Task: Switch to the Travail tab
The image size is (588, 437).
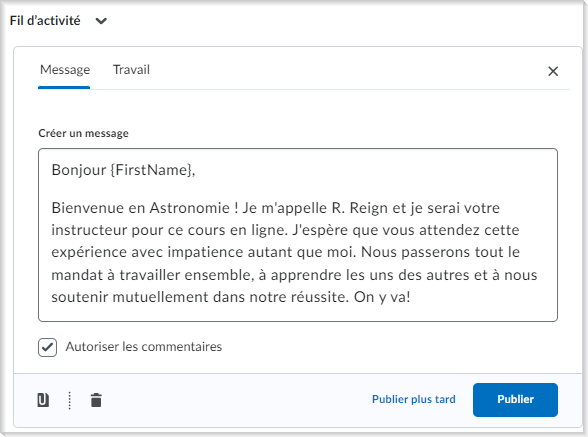Action: click(131, 70)
